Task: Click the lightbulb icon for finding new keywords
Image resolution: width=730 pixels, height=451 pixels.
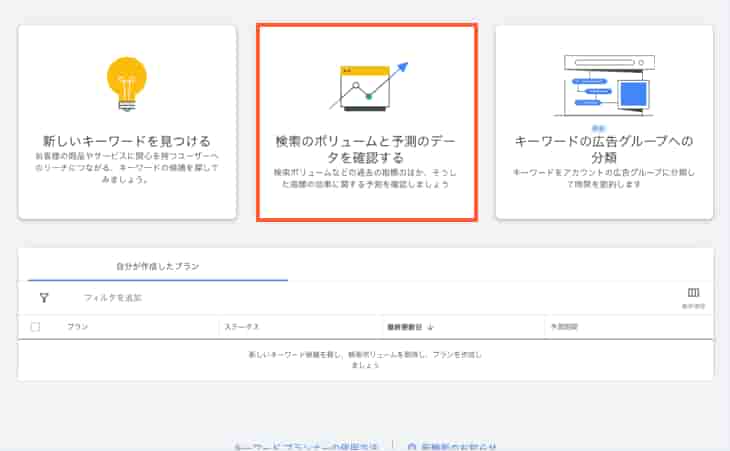Action: click(127, 83)
